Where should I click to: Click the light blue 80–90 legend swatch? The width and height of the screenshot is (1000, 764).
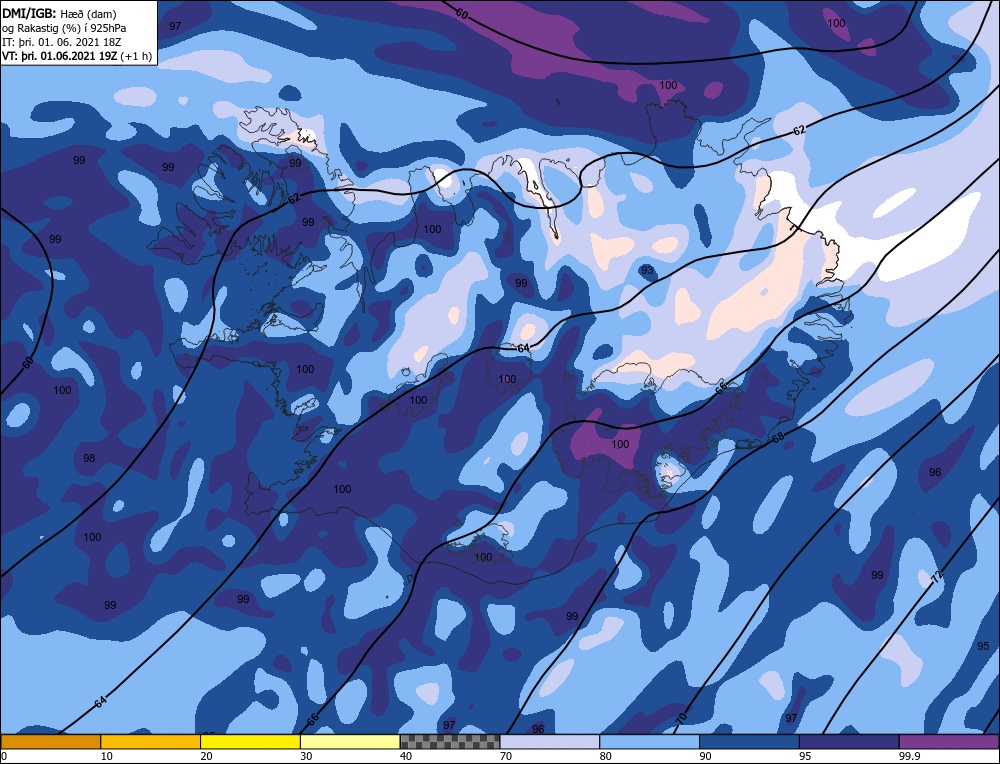tap(649, 741)
